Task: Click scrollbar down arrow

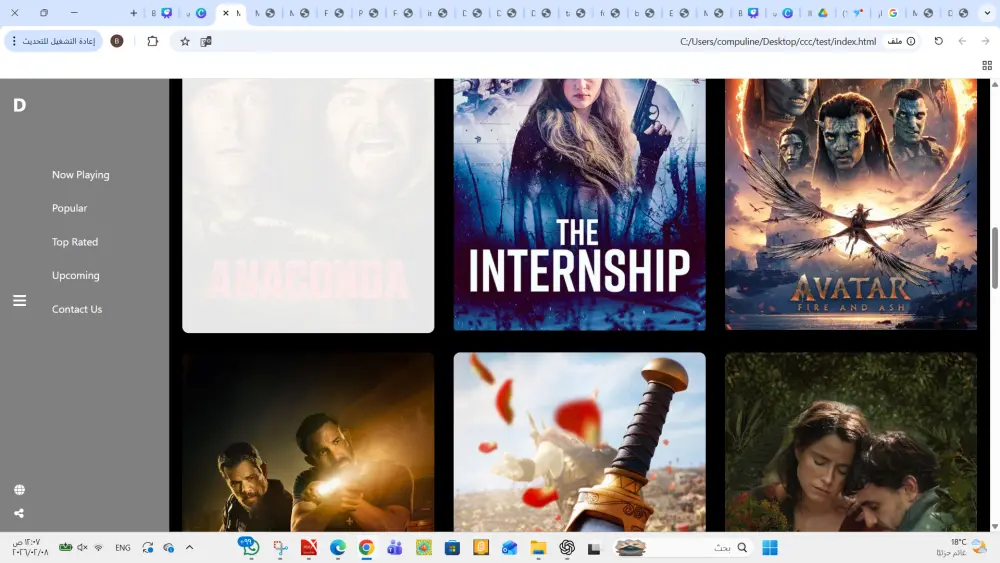Action: (x=994, y=527)
